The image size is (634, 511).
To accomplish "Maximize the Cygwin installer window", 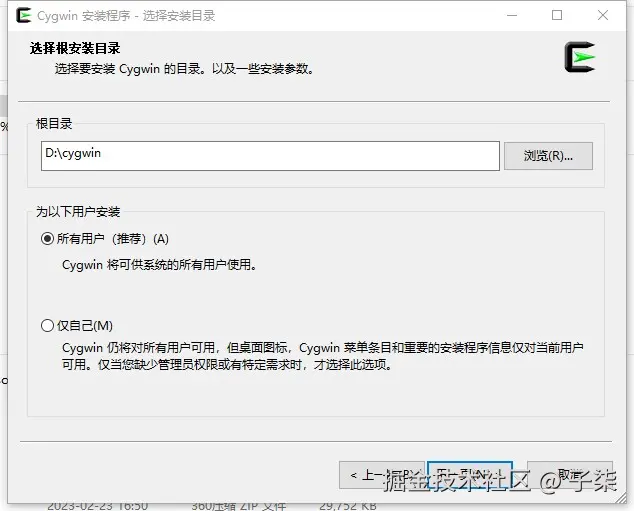I will click(x=557, y=15).
